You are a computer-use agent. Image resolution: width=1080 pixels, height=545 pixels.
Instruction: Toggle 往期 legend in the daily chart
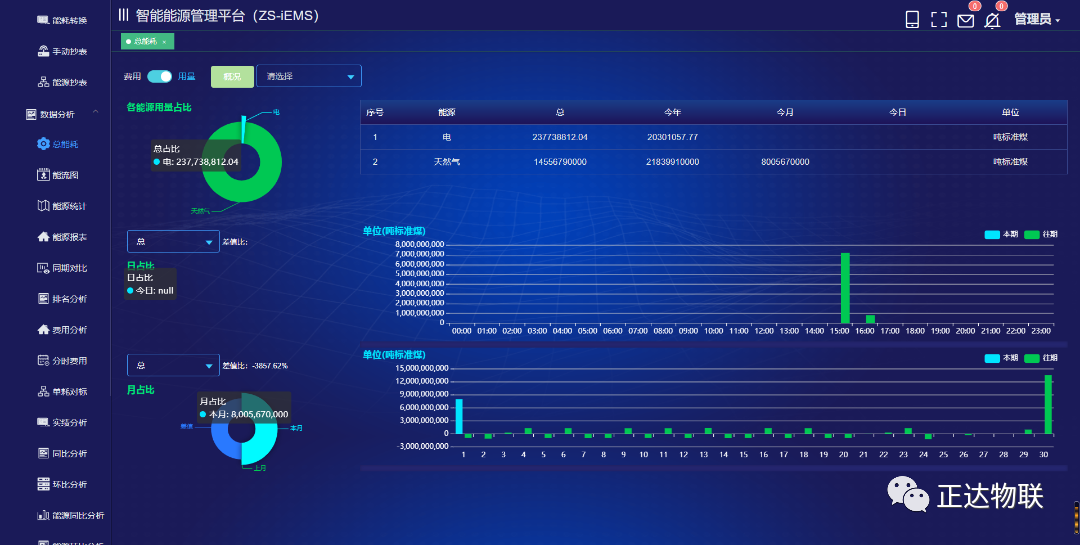coord(1040,358)
